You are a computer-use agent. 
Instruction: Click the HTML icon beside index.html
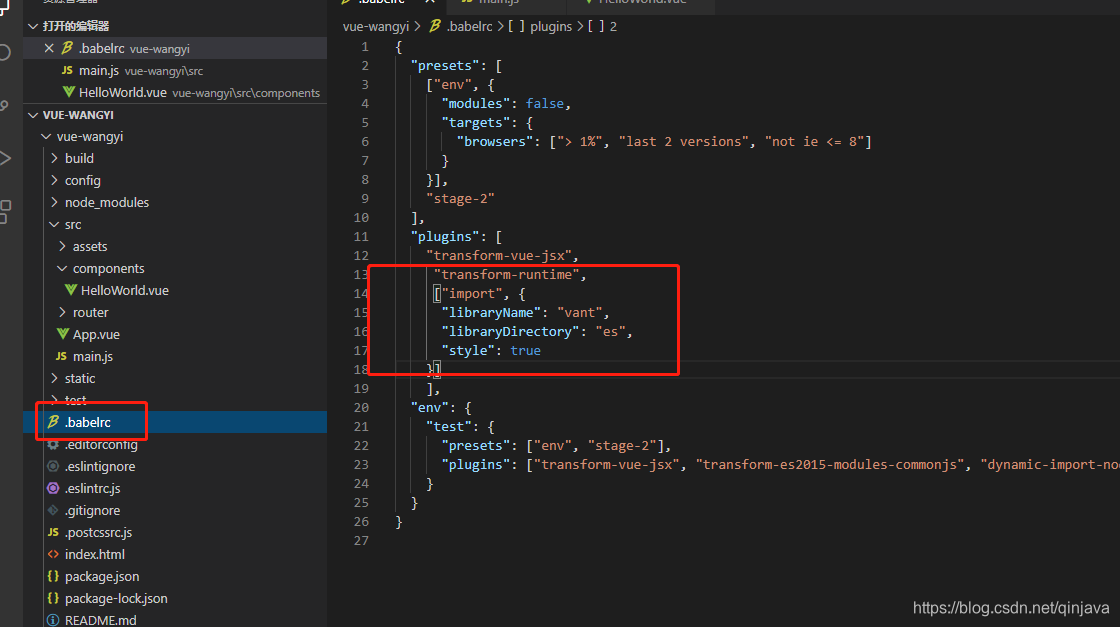[x=53, y=554]
